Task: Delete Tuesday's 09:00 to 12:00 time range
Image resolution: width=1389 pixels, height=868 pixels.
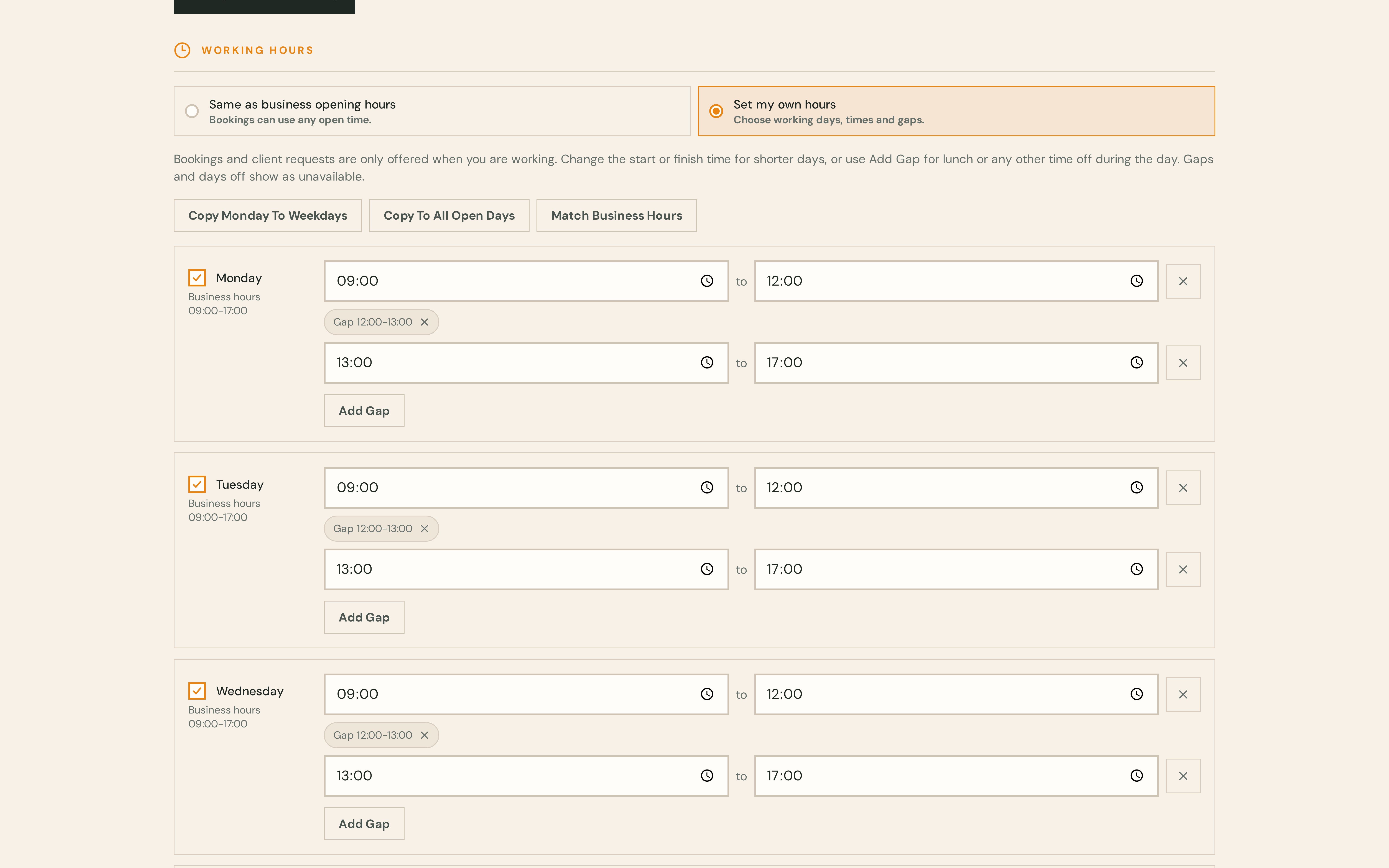Action: coord(1183,488)
